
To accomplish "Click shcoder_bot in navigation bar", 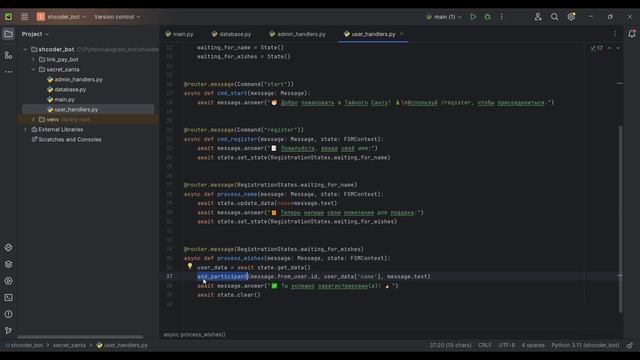I will pyautogui.click(x=24, y=345).
